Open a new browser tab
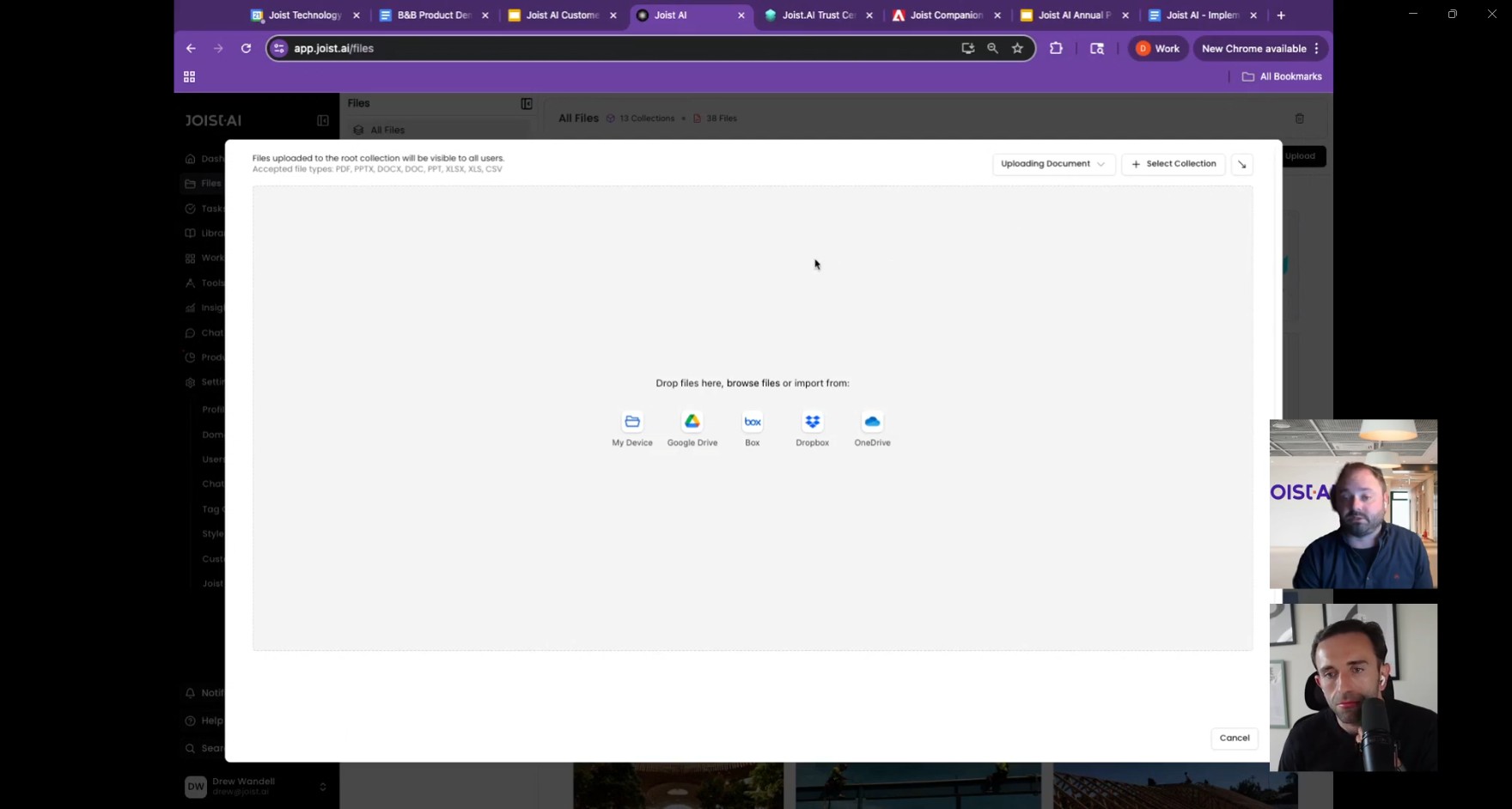 pyautogui.click(x=1281, y=15)
